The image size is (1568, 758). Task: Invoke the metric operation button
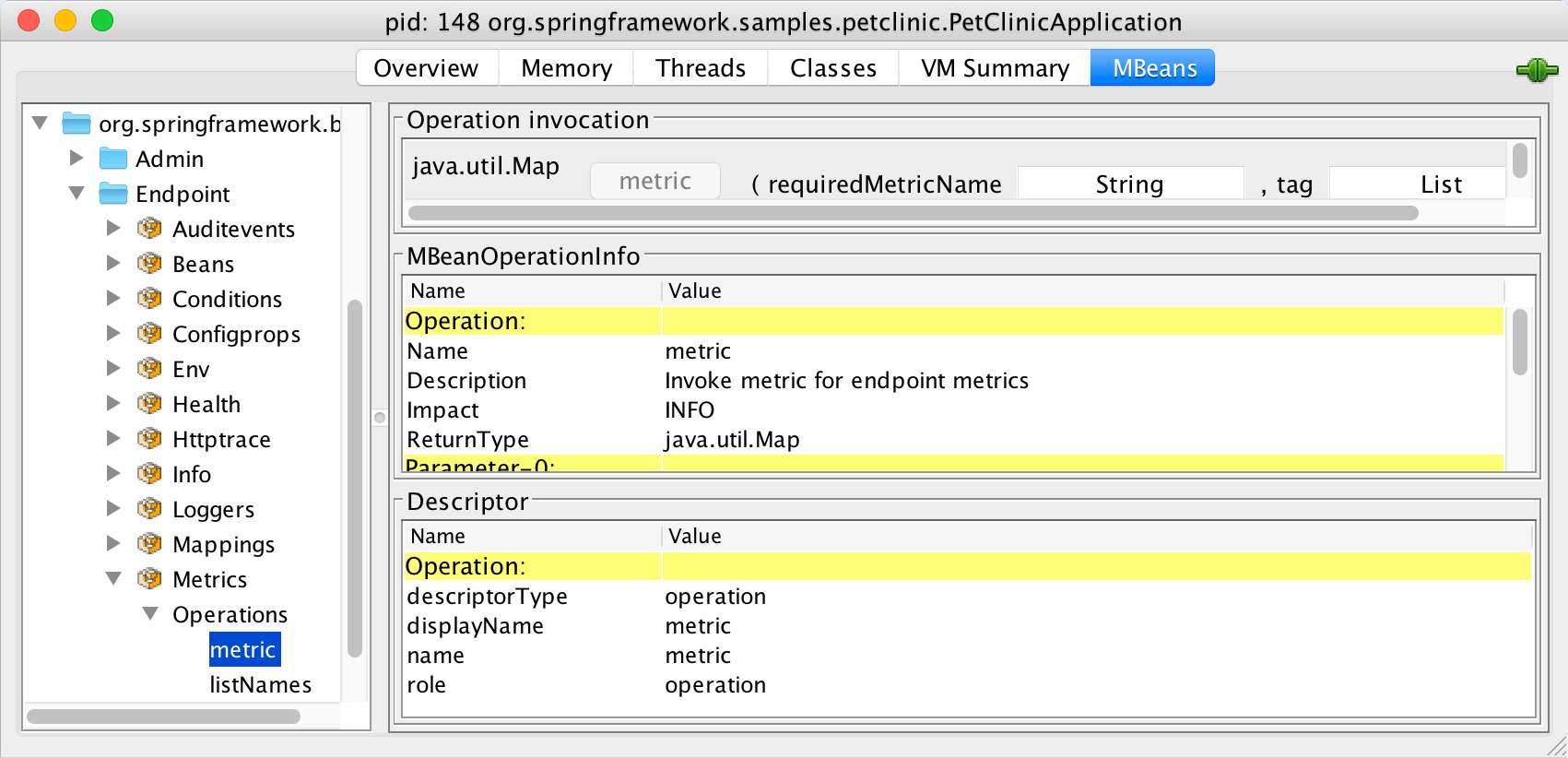point(654,182)
